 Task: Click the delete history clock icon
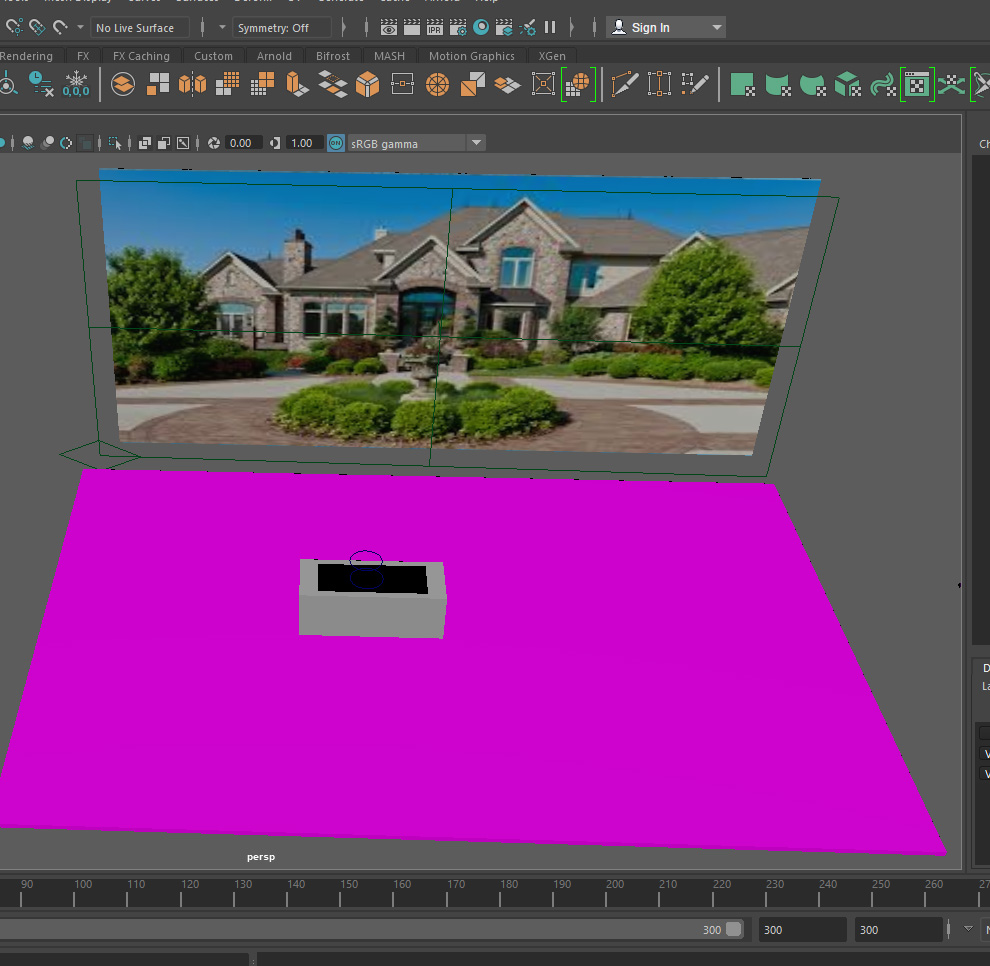pyautogui.click(x=41, y=84)
